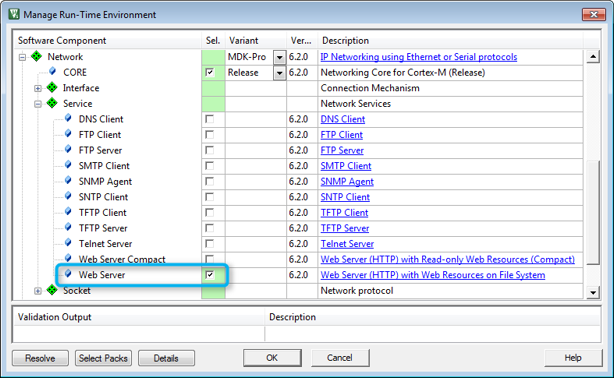Click the green Network component diamond icon
This screenshot has width=614, height=378.
tap(36, 56)
